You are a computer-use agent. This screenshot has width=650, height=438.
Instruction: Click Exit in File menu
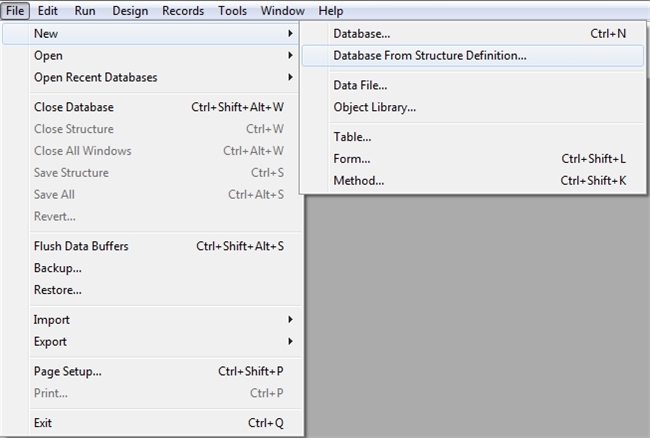[43, 423]
